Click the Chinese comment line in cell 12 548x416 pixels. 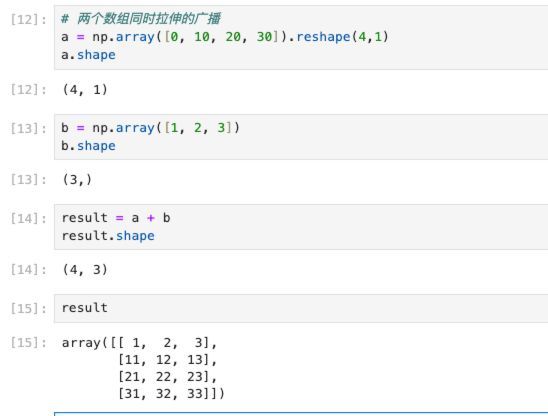point(141,19)
